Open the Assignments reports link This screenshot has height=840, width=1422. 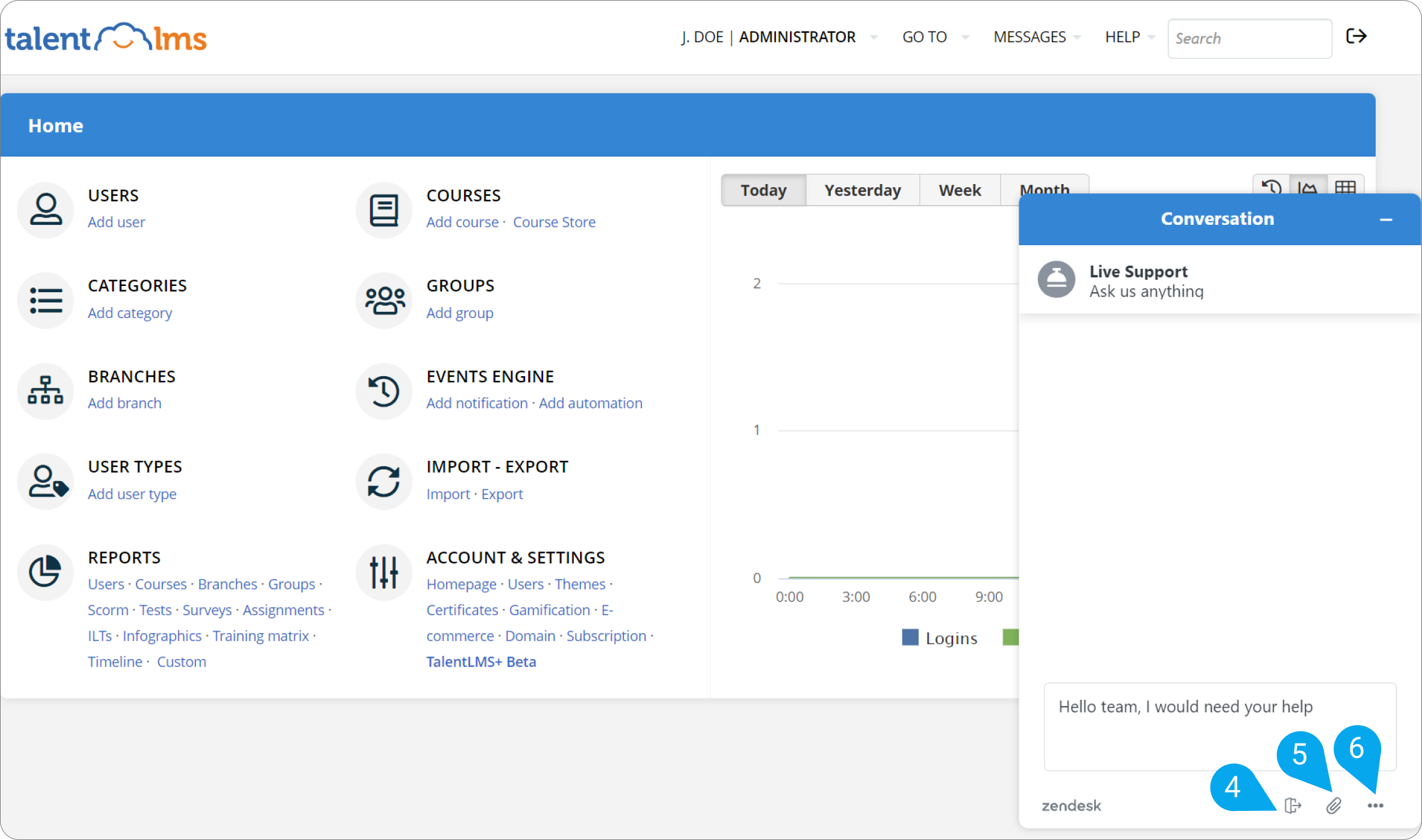tap(283, 610)
